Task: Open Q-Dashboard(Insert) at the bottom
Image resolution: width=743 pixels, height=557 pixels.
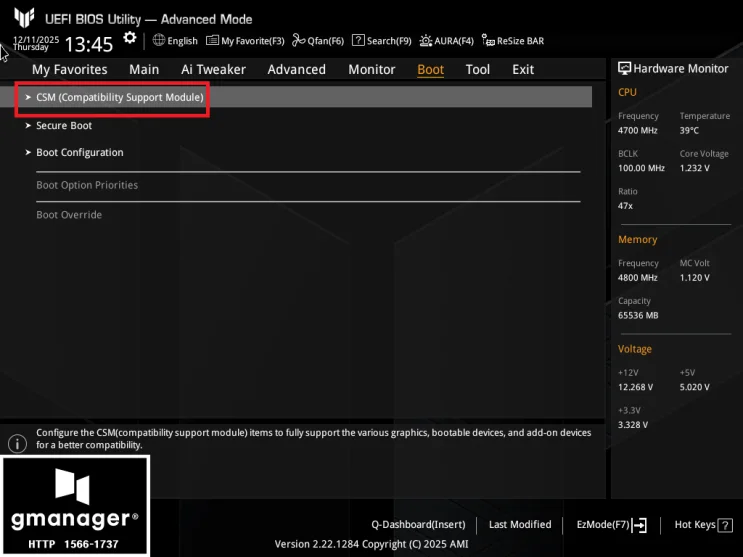Action: click(418, 525)
